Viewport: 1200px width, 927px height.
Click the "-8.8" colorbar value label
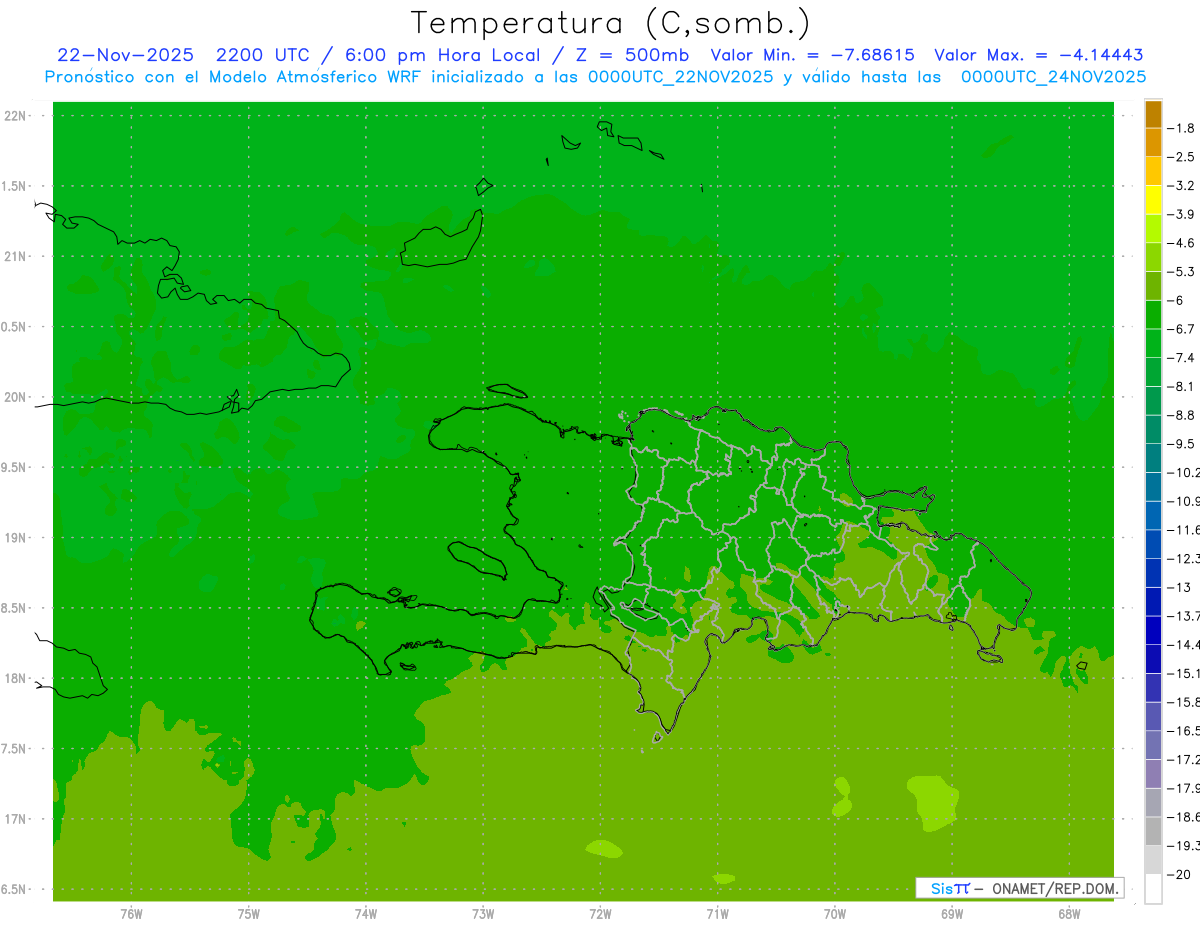[1183, 415]
